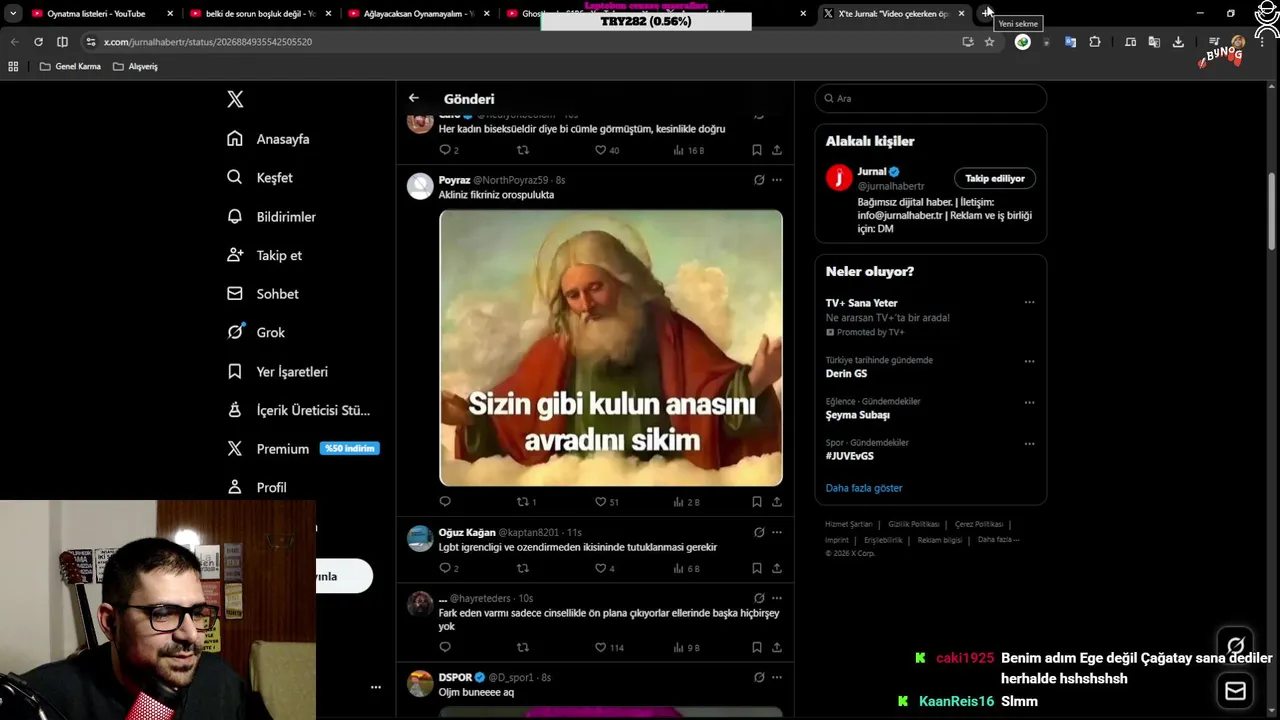Image resolution: width=1280 pixels, height=720 pixels.
Task: Open Yer İşaretleri bookmarks
Action: coord(277,371)
